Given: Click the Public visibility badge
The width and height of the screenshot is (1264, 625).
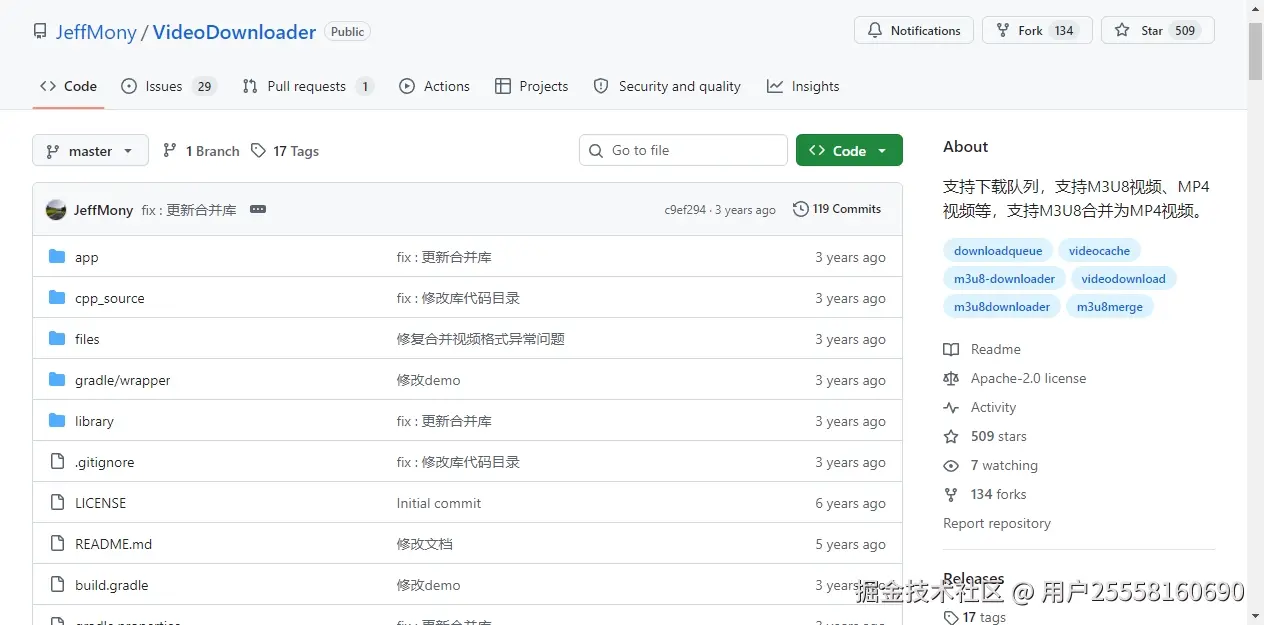Looking at the screenshot, I should click(347, 32).
